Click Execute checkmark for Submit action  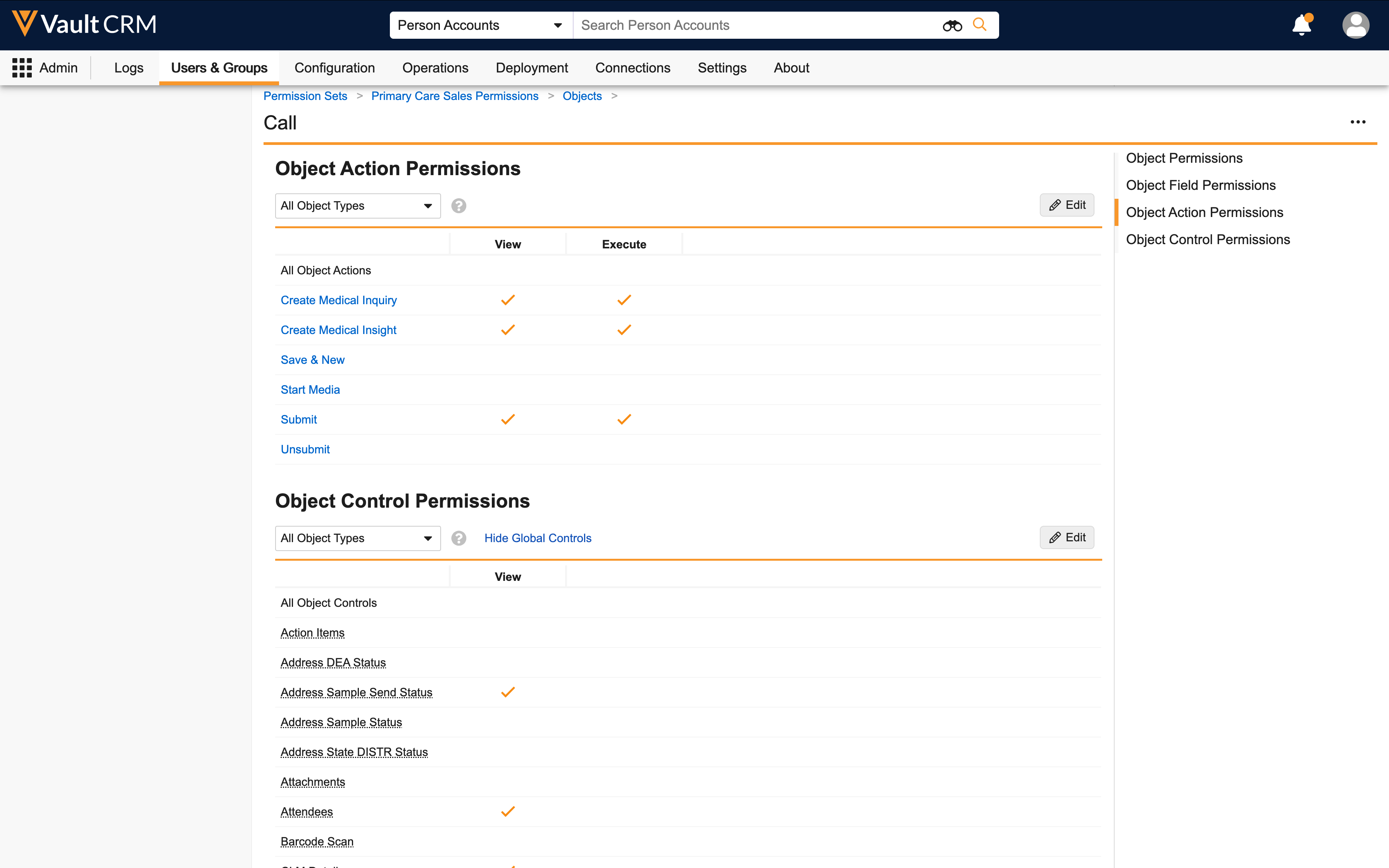(624, 420)
